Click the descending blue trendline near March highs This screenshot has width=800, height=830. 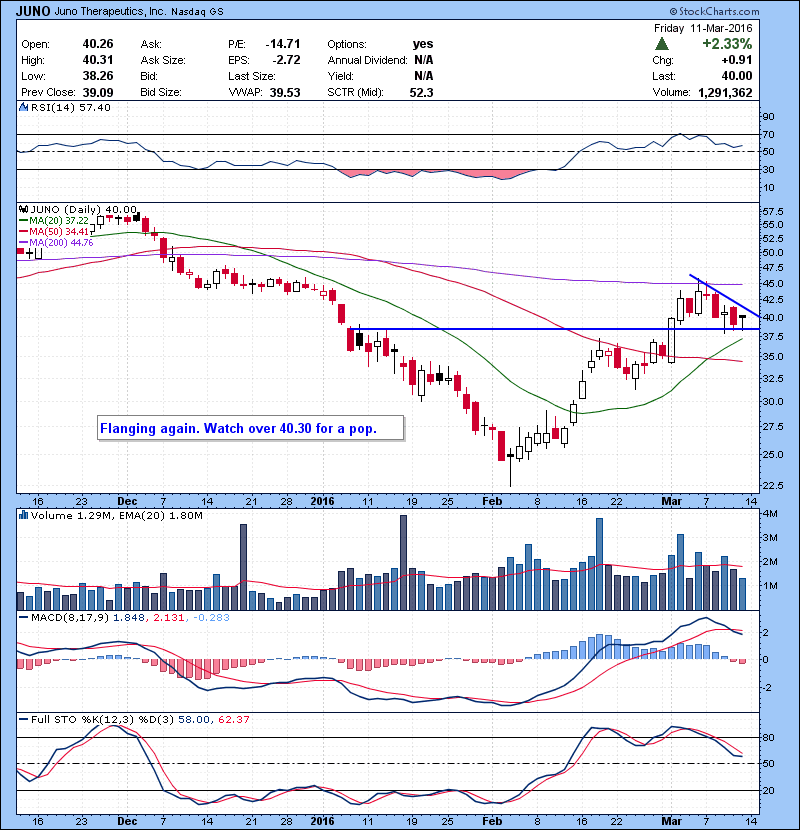point(724,295)
